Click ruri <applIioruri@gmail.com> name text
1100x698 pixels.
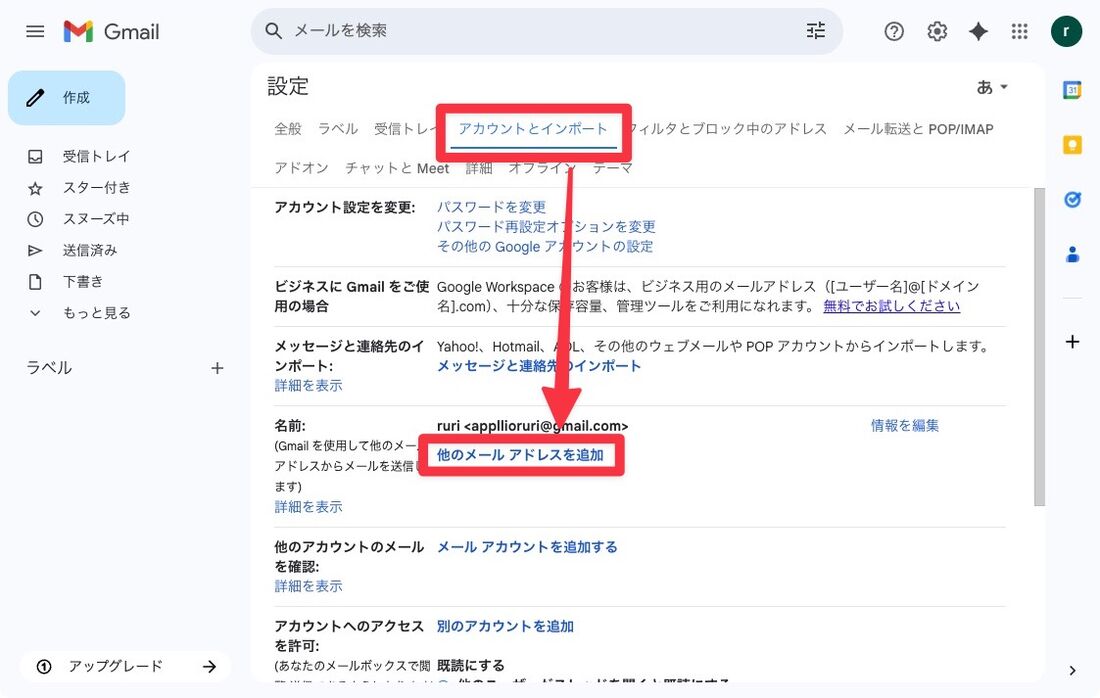[x=532, y=426]
